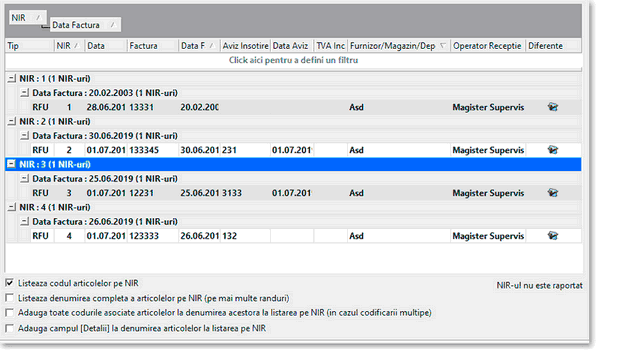Open filter dropdown on Furnizor/Magazin/Dep column

tap(443, 46)
